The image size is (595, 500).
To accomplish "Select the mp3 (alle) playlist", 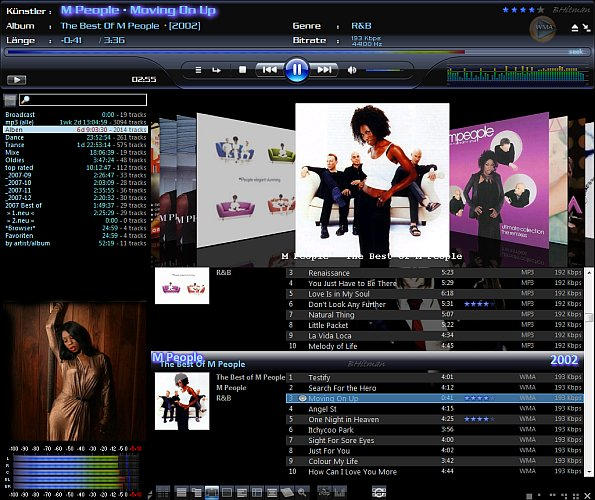I will click(x=75, y=122).
